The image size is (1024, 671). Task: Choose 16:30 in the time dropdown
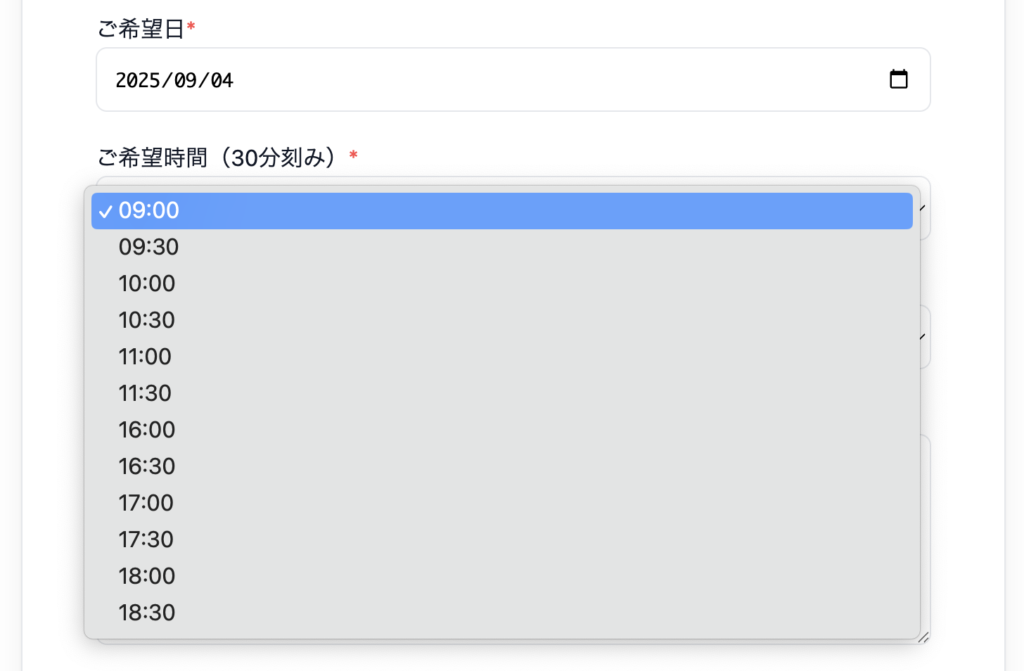tap(502, 466)
